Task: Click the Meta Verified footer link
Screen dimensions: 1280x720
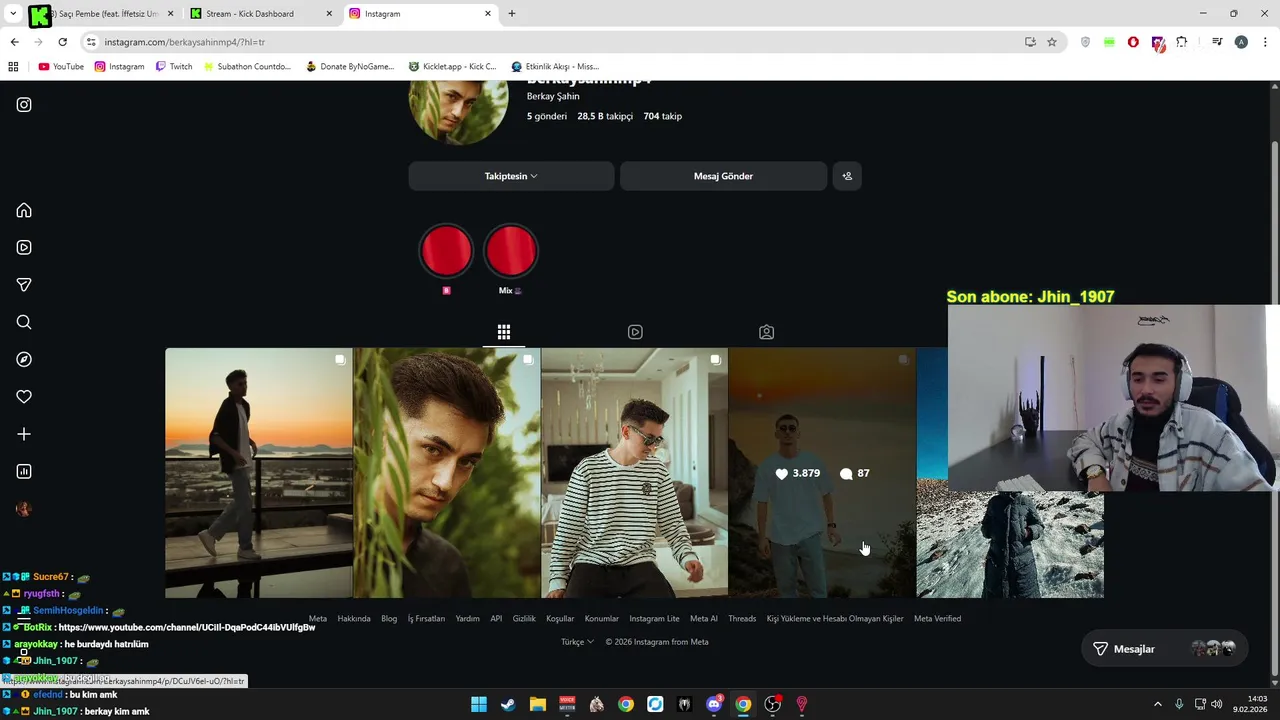Action: 937,618
